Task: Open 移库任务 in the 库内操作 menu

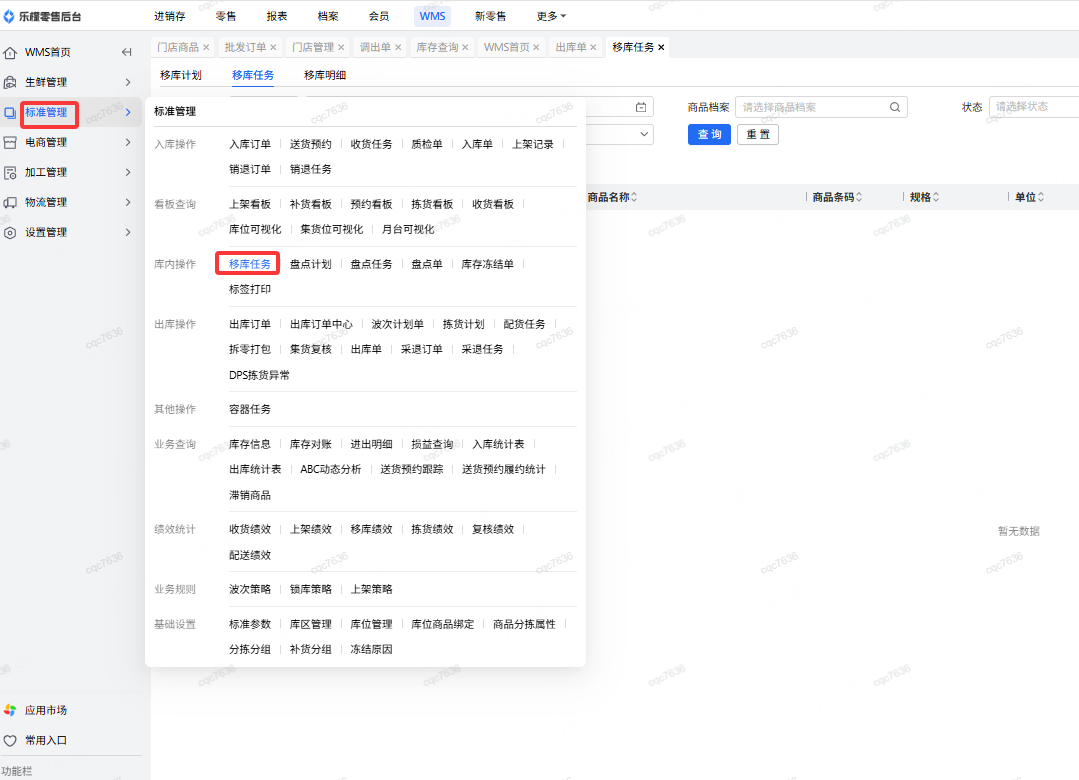Action: (250, 264)
